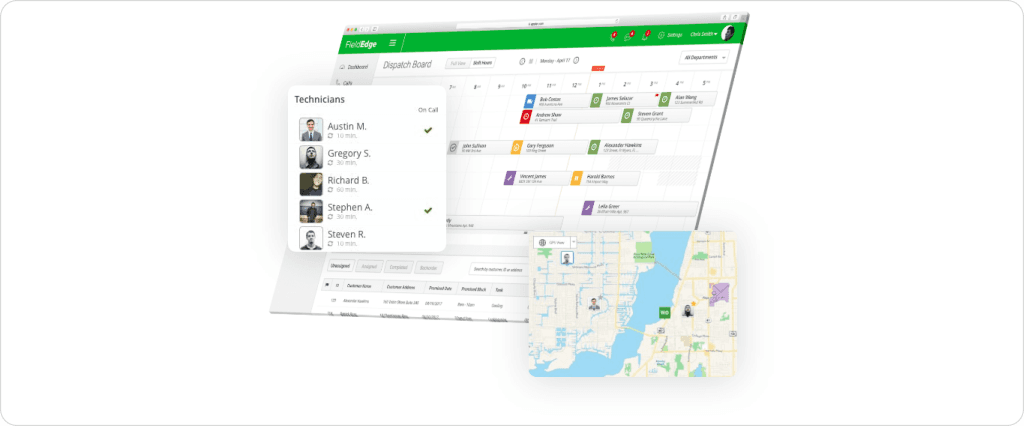Select the bearded technician pin near WO marker
The width and height of the screenshot is (1024, 426).
(688, 311)
